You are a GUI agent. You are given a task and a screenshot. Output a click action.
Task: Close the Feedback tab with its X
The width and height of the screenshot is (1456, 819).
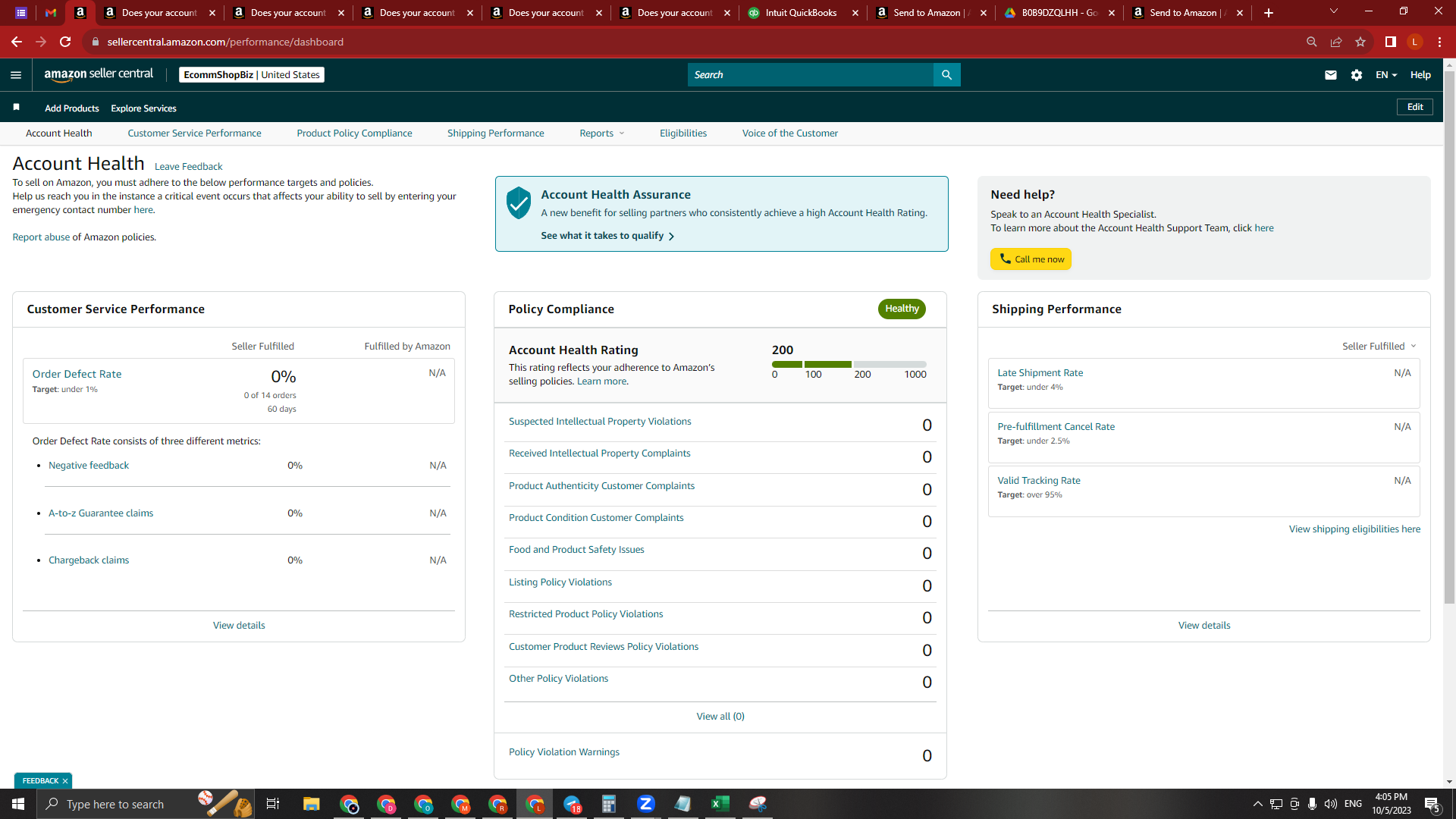(x=65, y=780)
